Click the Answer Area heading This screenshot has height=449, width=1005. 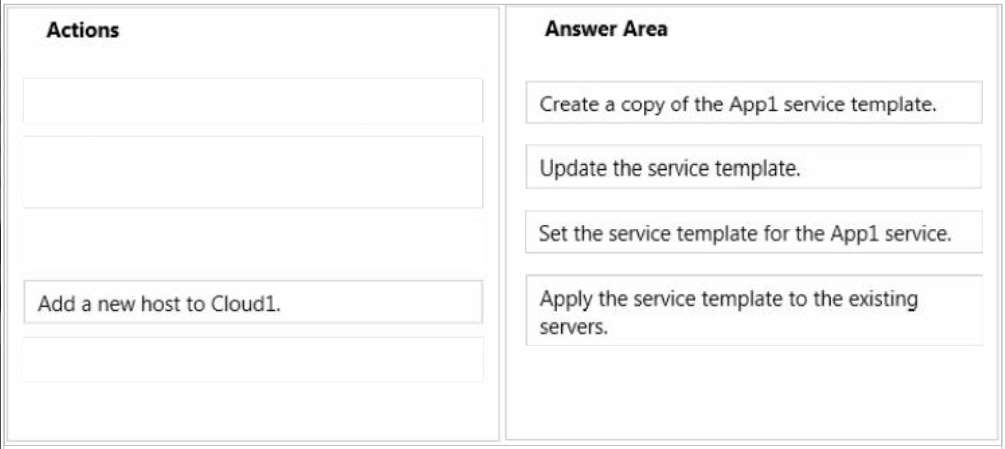(x=606, y=29)
